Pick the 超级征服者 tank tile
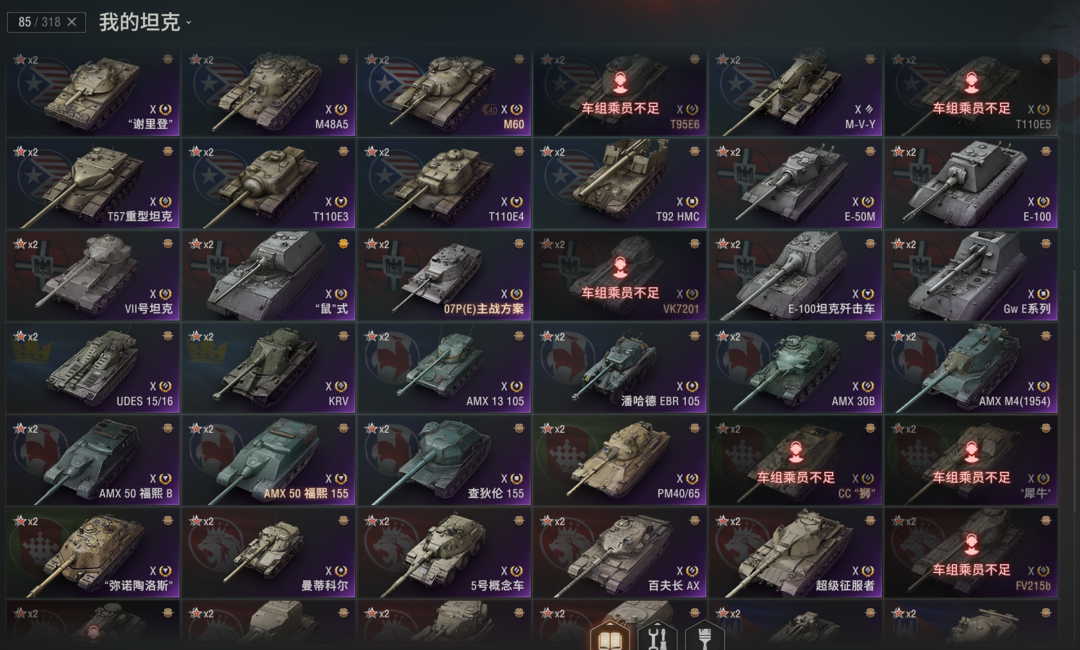This screenshot has height=650, width=1080. [x=796, y=554]
